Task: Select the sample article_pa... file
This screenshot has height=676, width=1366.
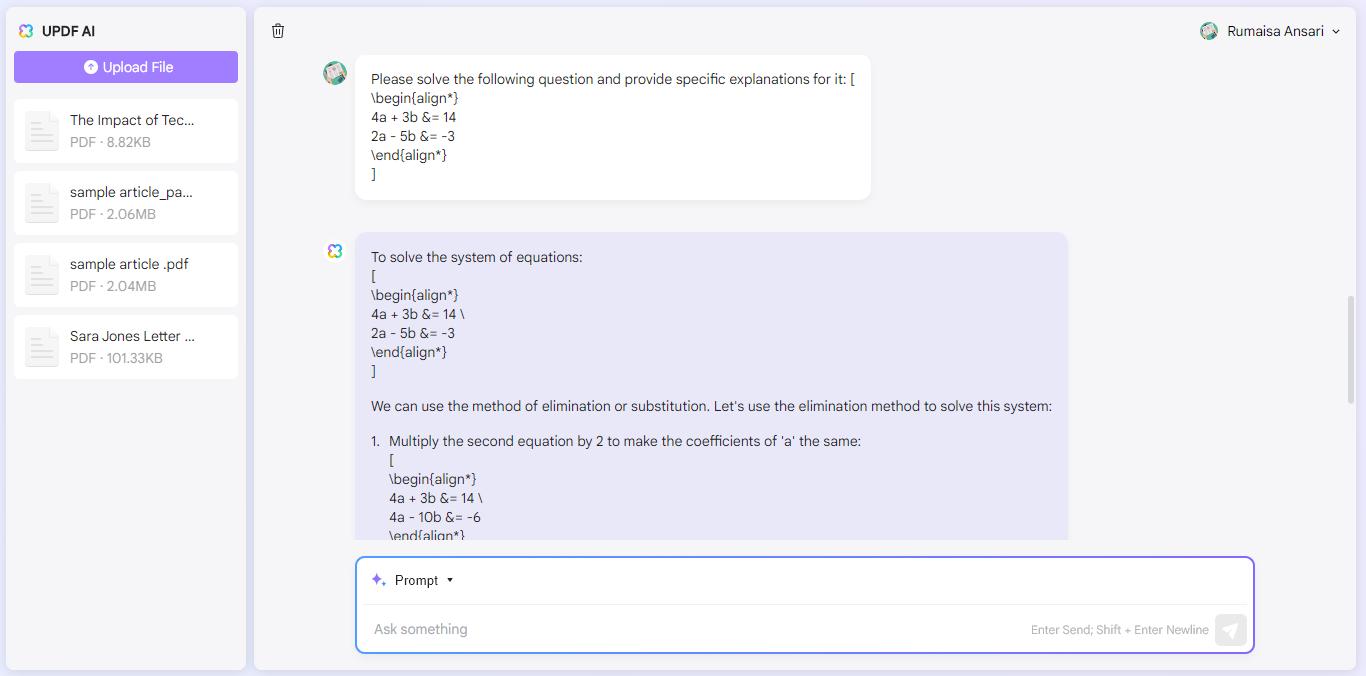Action: [x=126, y=203]
